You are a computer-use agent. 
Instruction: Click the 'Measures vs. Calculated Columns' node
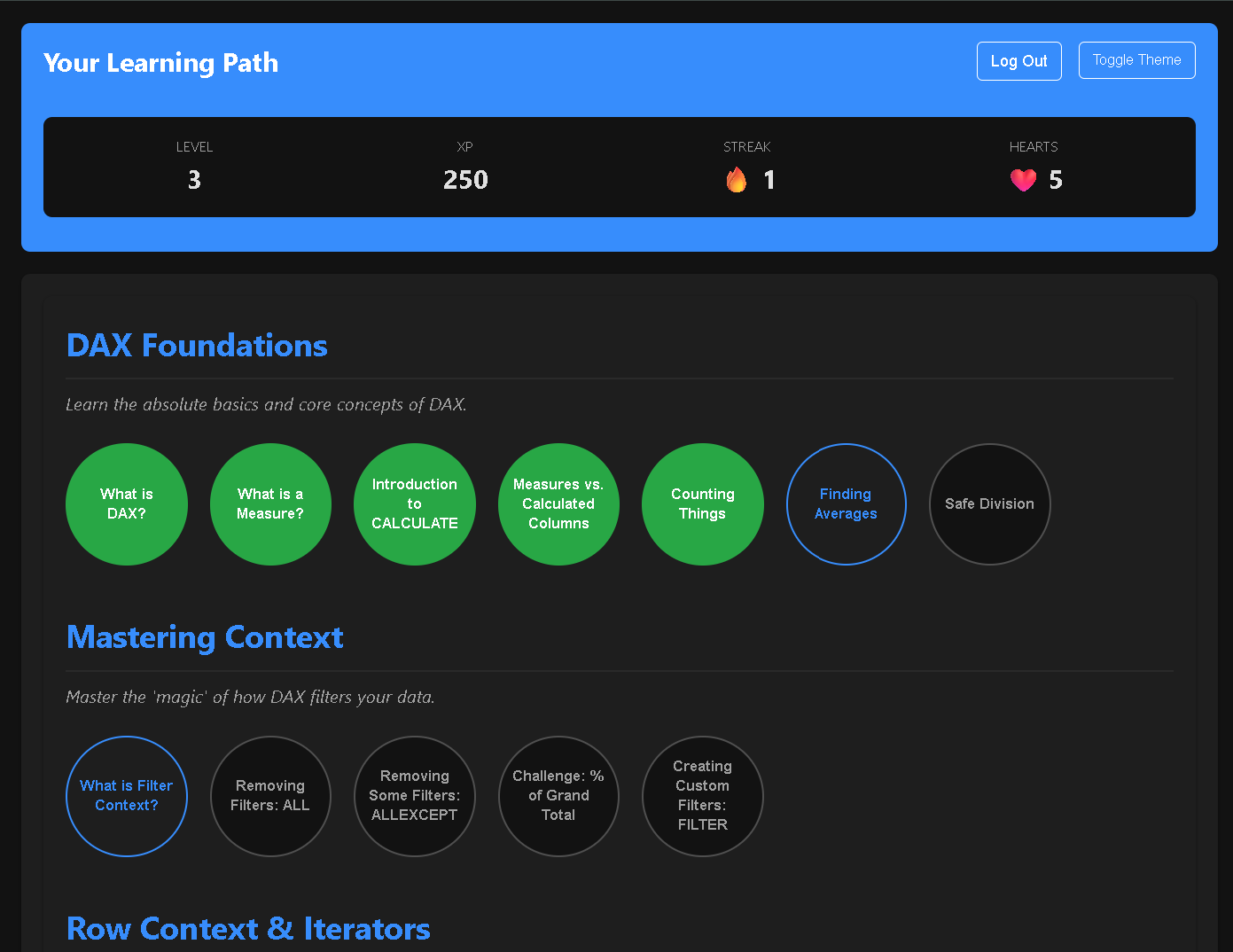(558, 503)
